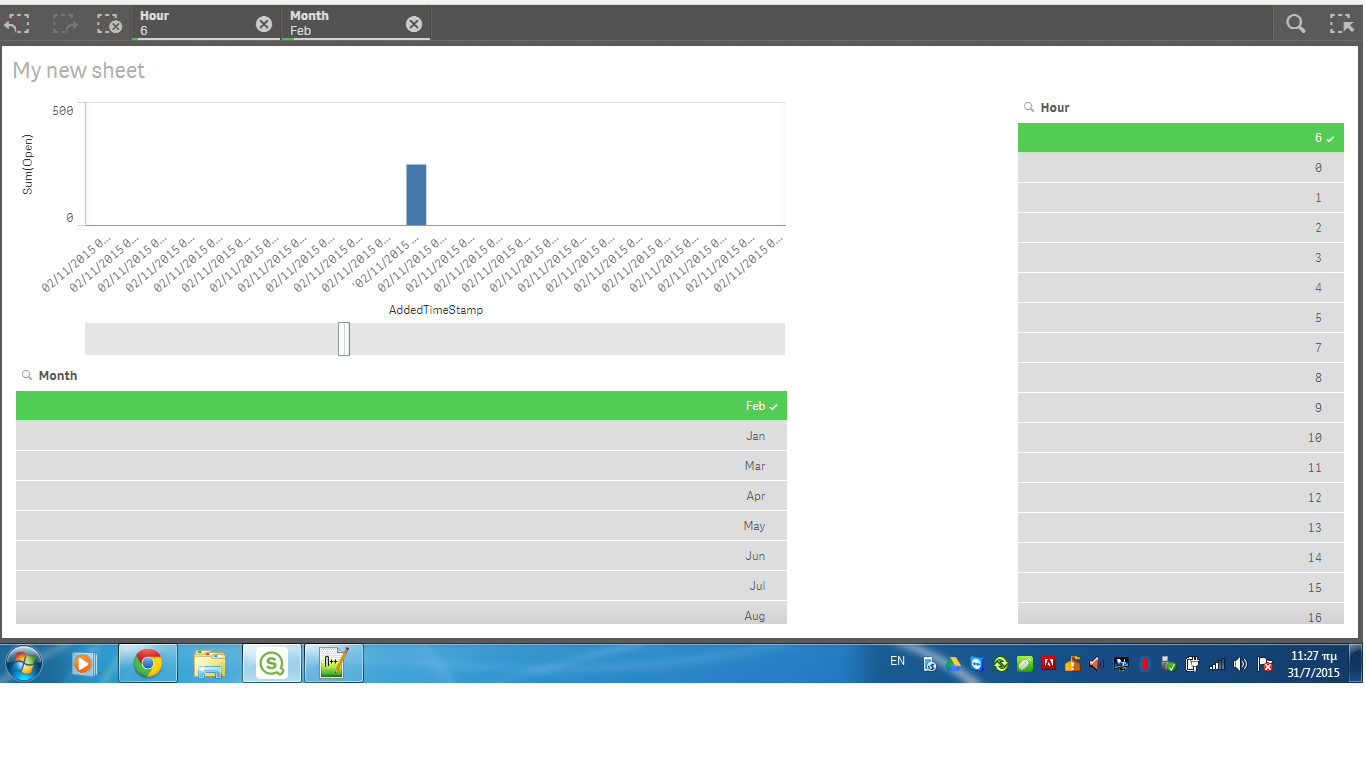Select hour 1 in the Hour list
1366x768 pixels.
click(x=1181, y=198)
